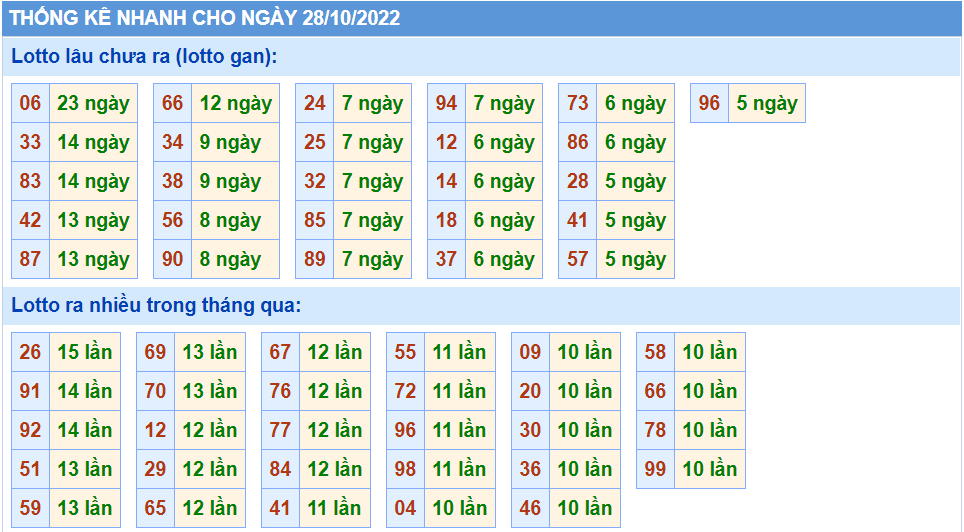
Task: Select the '10 lần' cell beside number 78
Action: pos(710,430)
